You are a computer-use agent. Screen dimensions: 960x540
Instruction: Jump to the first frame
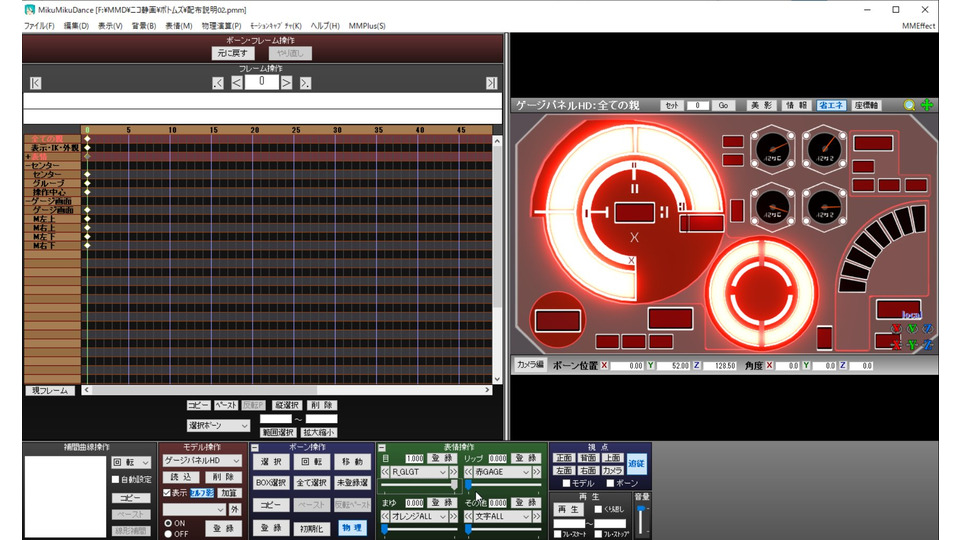tap(36, 83)
